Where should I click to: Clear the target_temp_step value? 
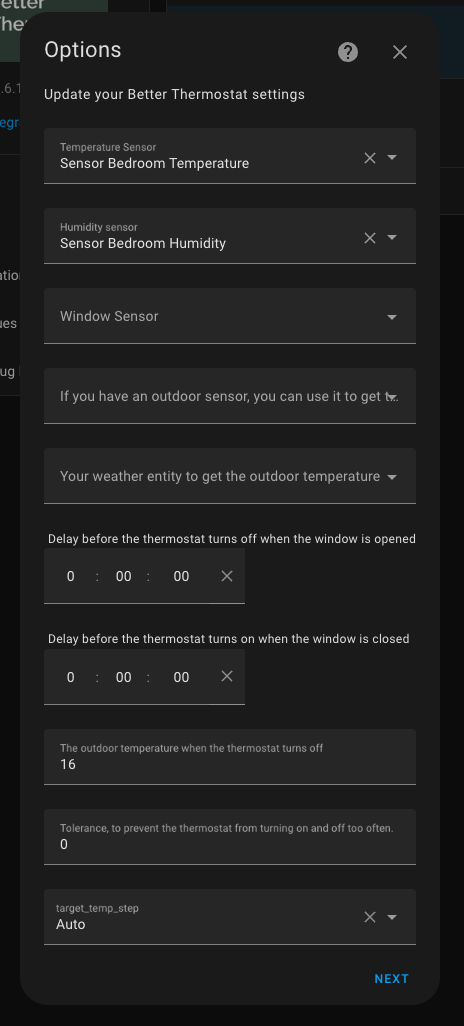pos(370,917)
